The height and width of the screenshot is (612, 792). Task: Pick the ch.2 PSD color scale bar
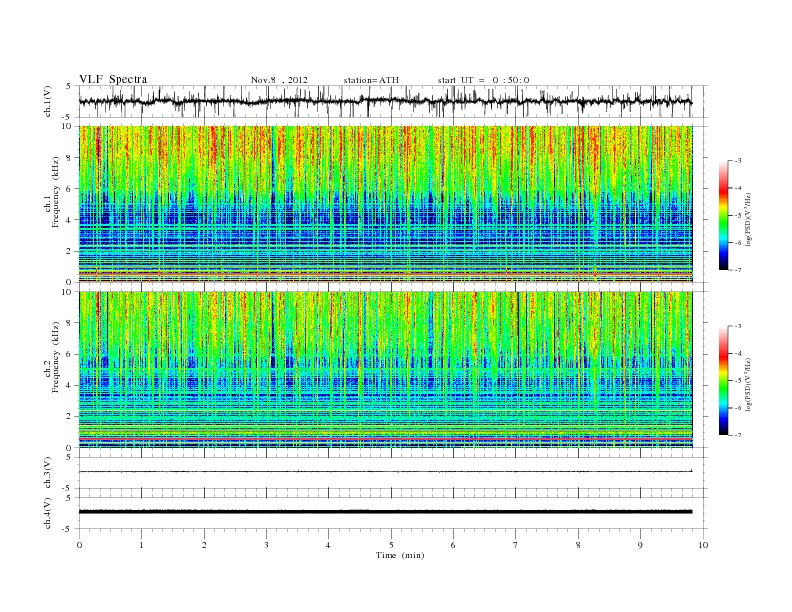[723, 380]
